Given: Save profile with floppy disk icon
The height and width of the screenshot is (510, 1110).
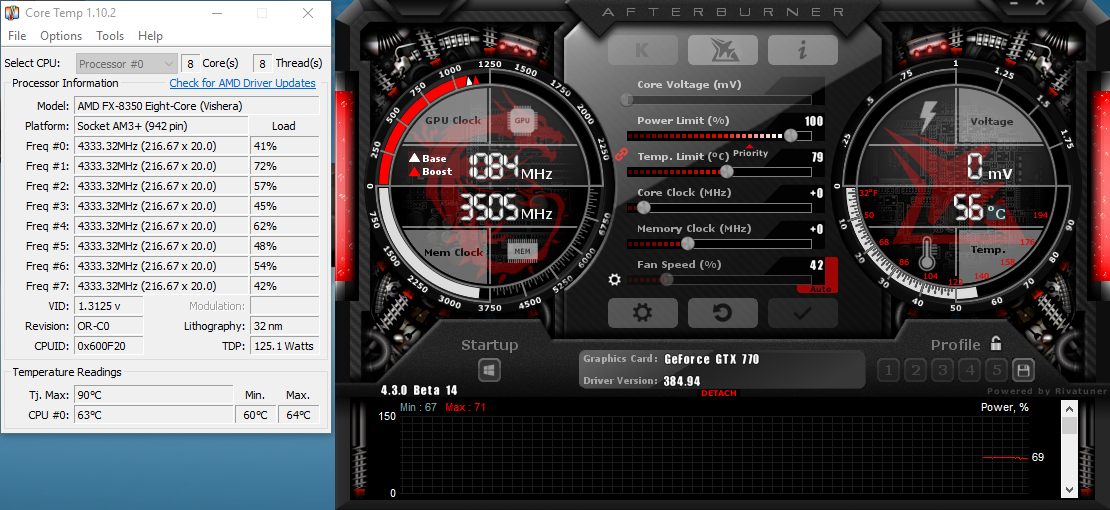Looking at the screenshot, I should coord(1023,370).
